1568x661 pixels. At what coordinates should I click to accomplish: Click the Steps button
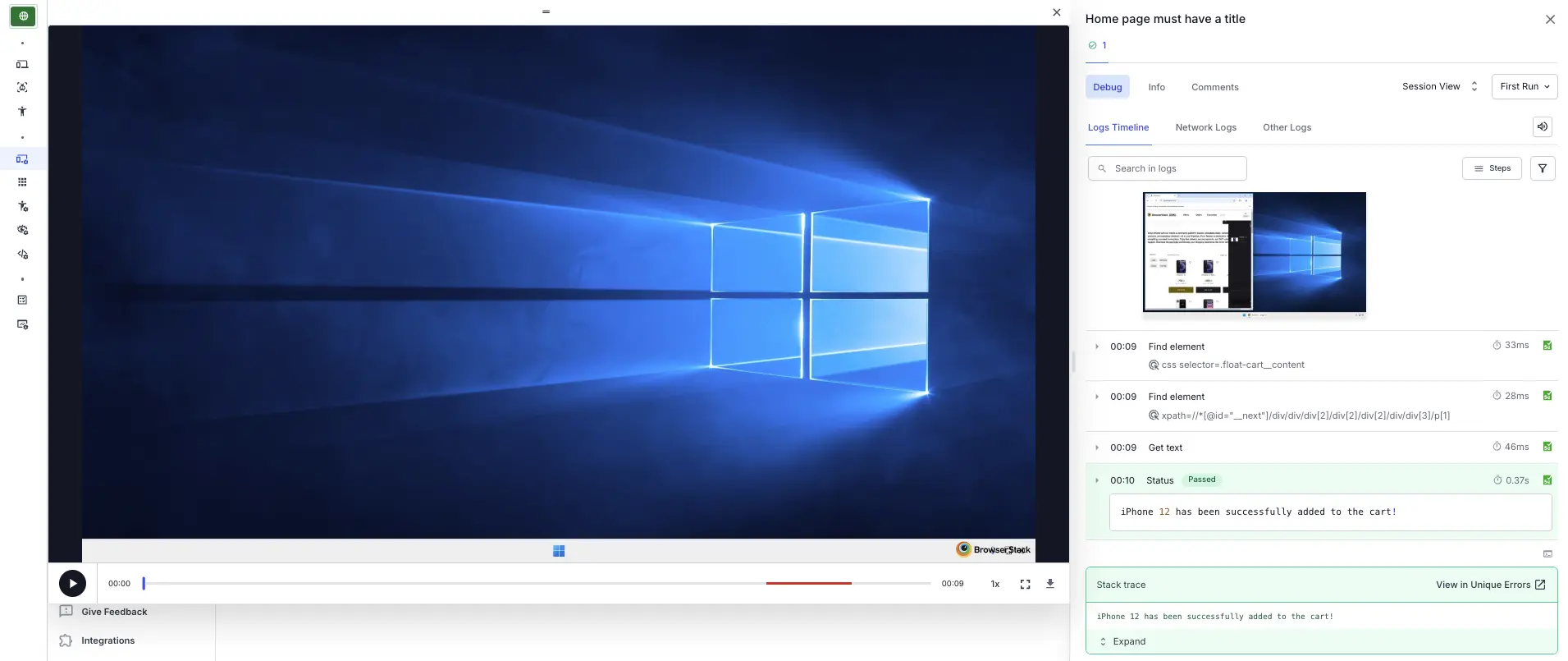coord(1492,168)
